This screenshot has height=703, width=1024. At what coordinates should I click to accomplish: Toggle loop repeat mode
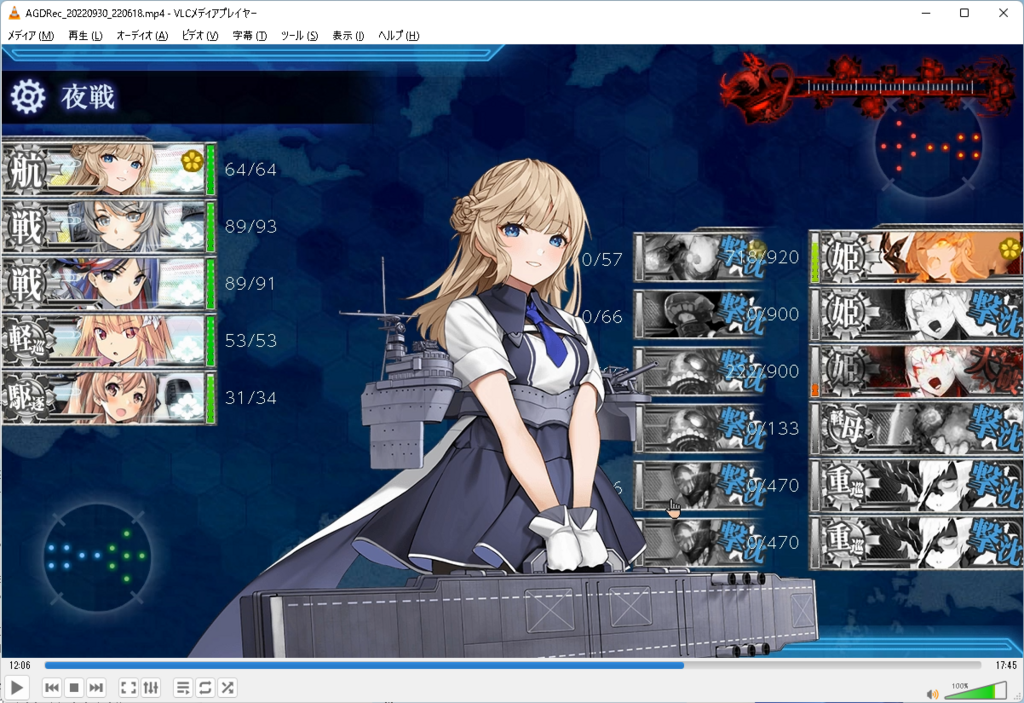click(x=205, y=688)
